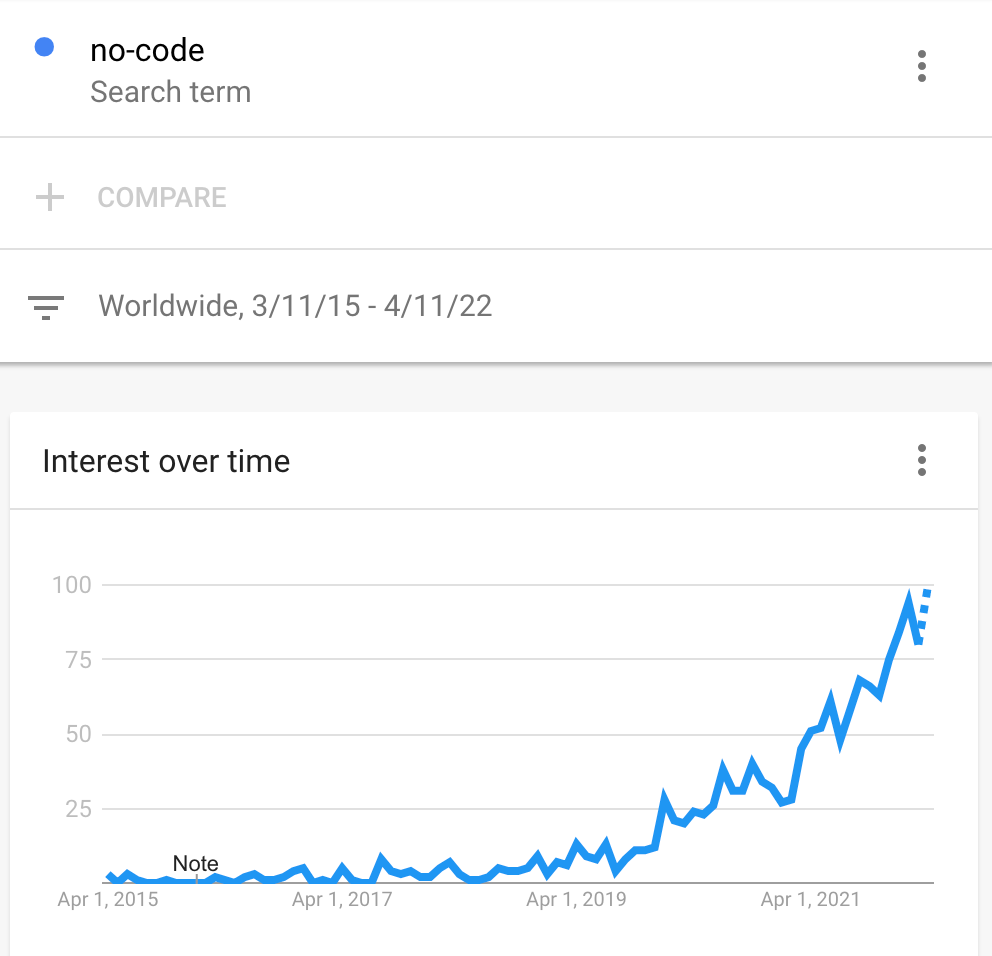
Task: Edit the no-code search term
Action: (147, 49)
